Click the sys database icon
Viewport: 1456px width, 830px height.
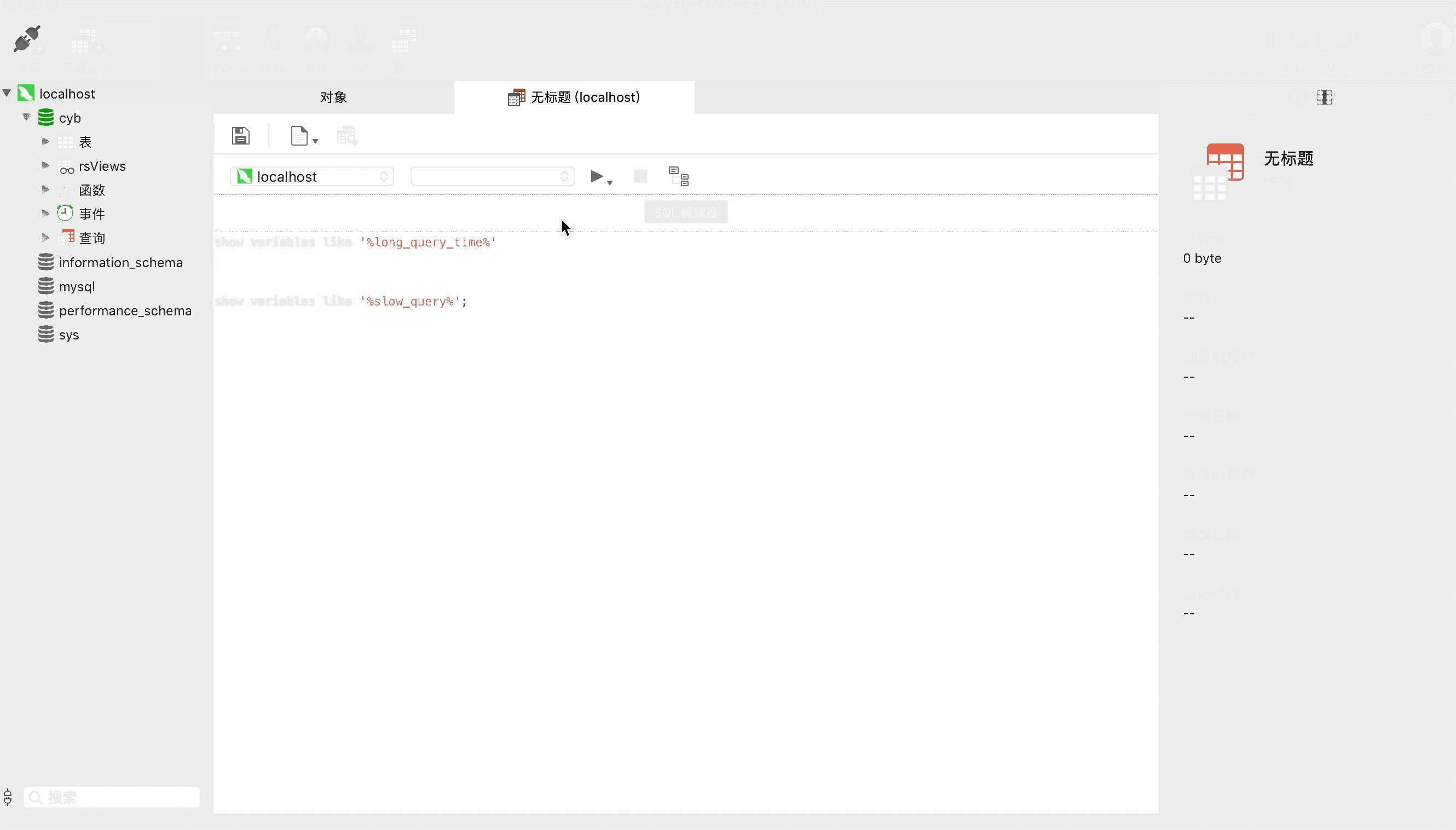(45, 334)
